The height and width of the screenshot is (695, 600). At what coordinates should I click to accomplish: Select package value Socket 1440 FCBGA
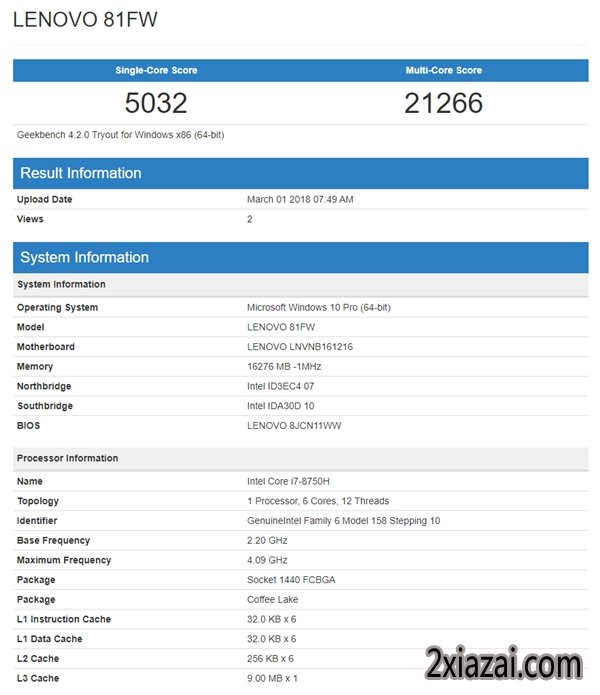tap(291, 580)
